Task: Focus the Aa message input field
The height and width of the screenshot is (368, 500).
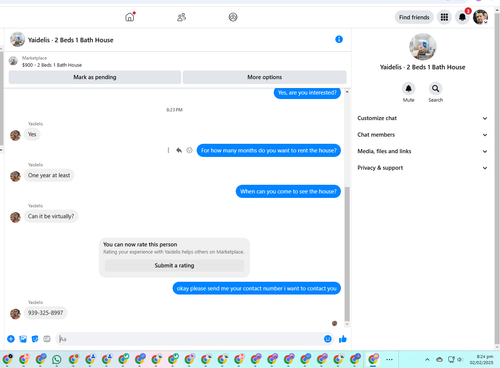Action: [x=188, y=339]
